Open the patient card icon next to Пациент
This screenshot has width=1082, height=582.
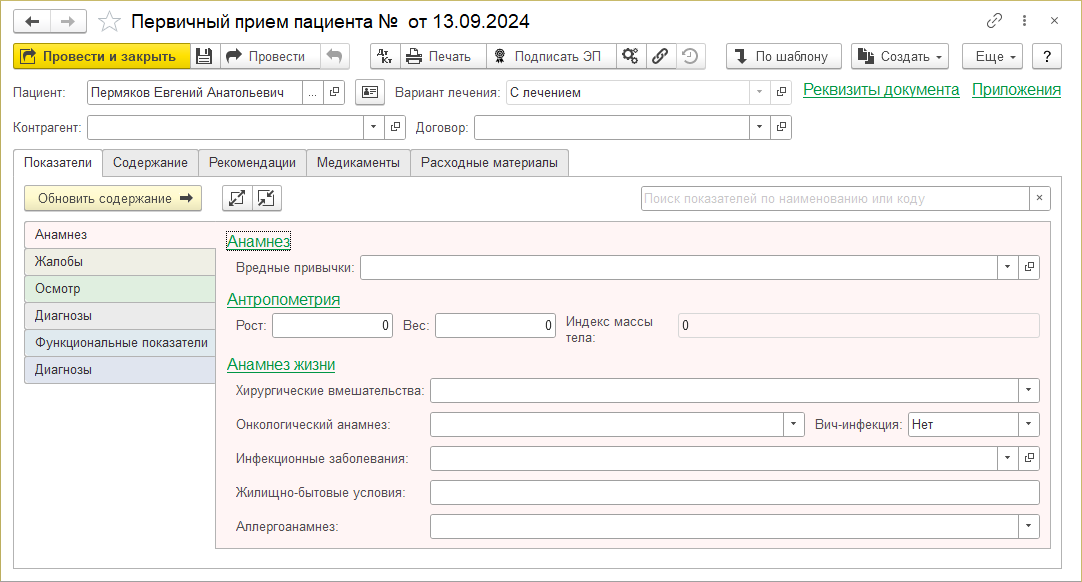pos(370,93)
